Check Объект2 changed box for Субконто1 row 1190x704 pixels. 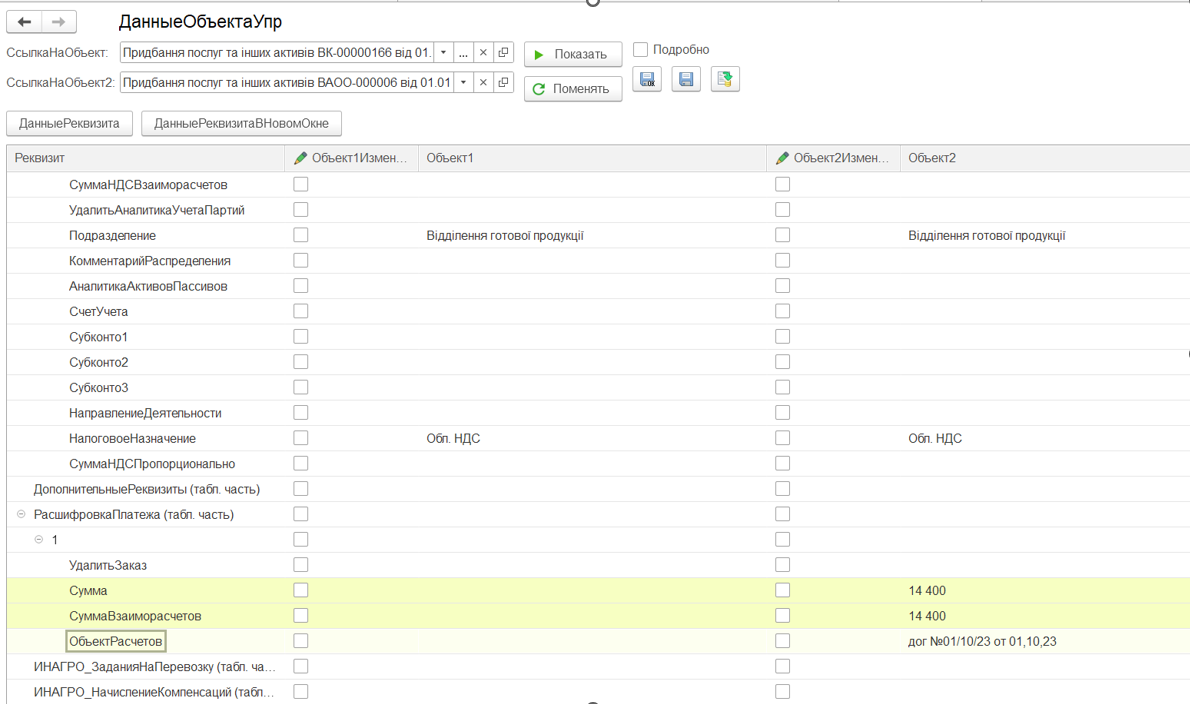coord(782,336)
